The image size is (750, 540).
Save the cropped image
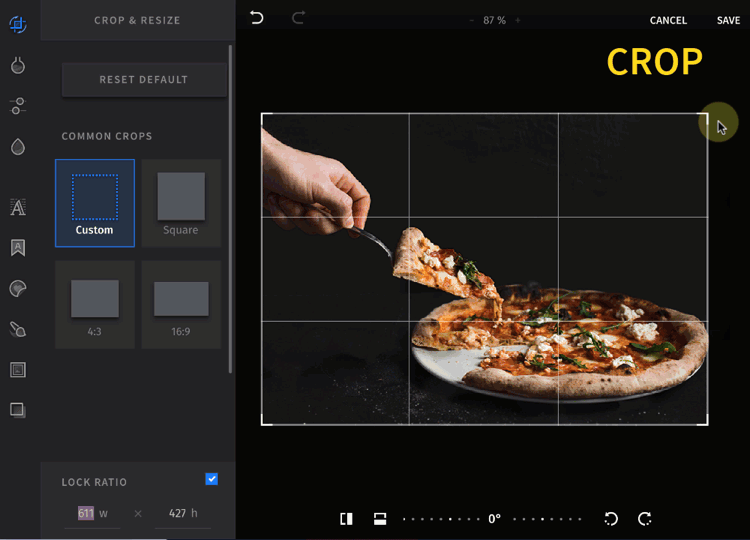(728, 21)
